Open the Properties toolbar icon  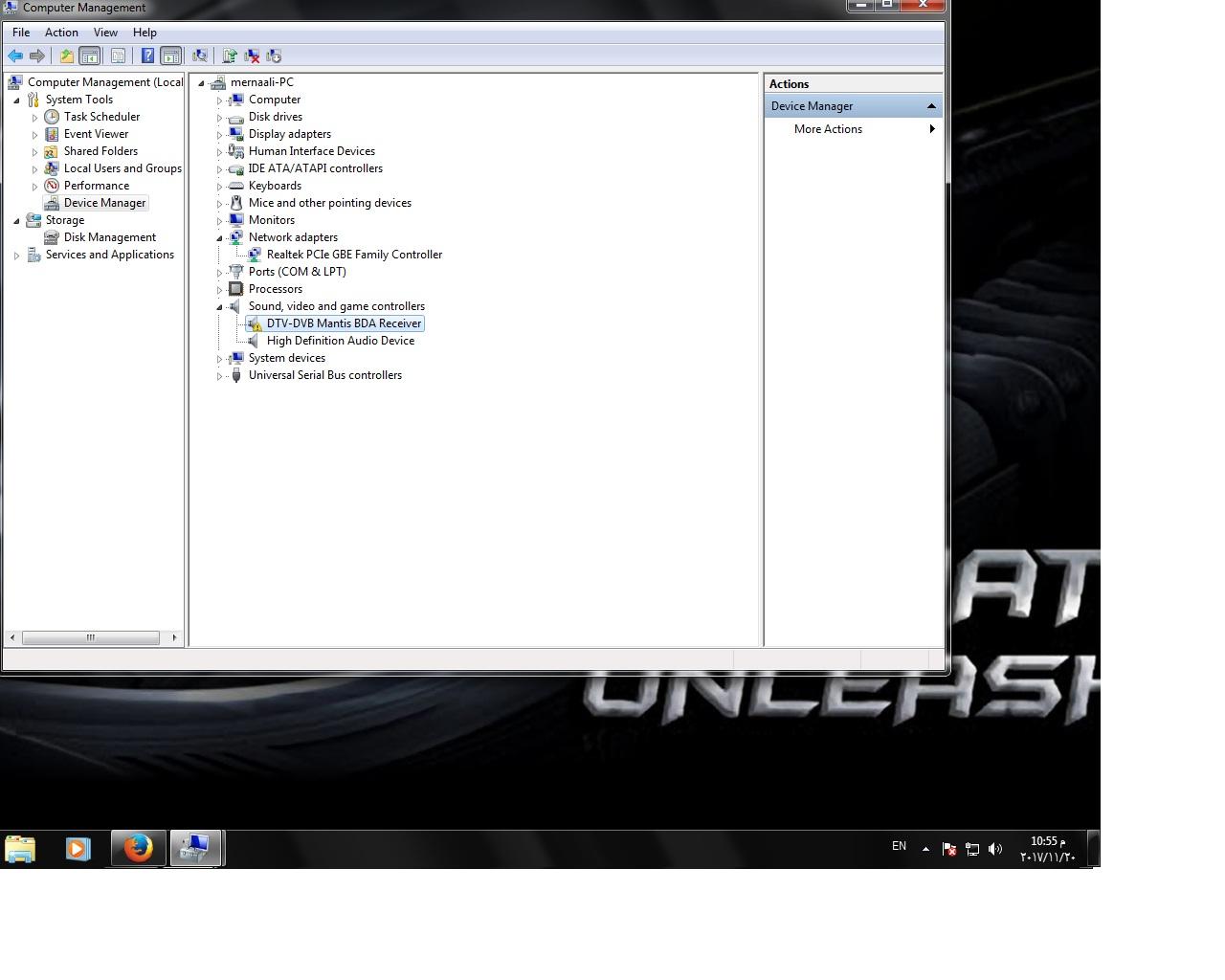tap(119, 56)
